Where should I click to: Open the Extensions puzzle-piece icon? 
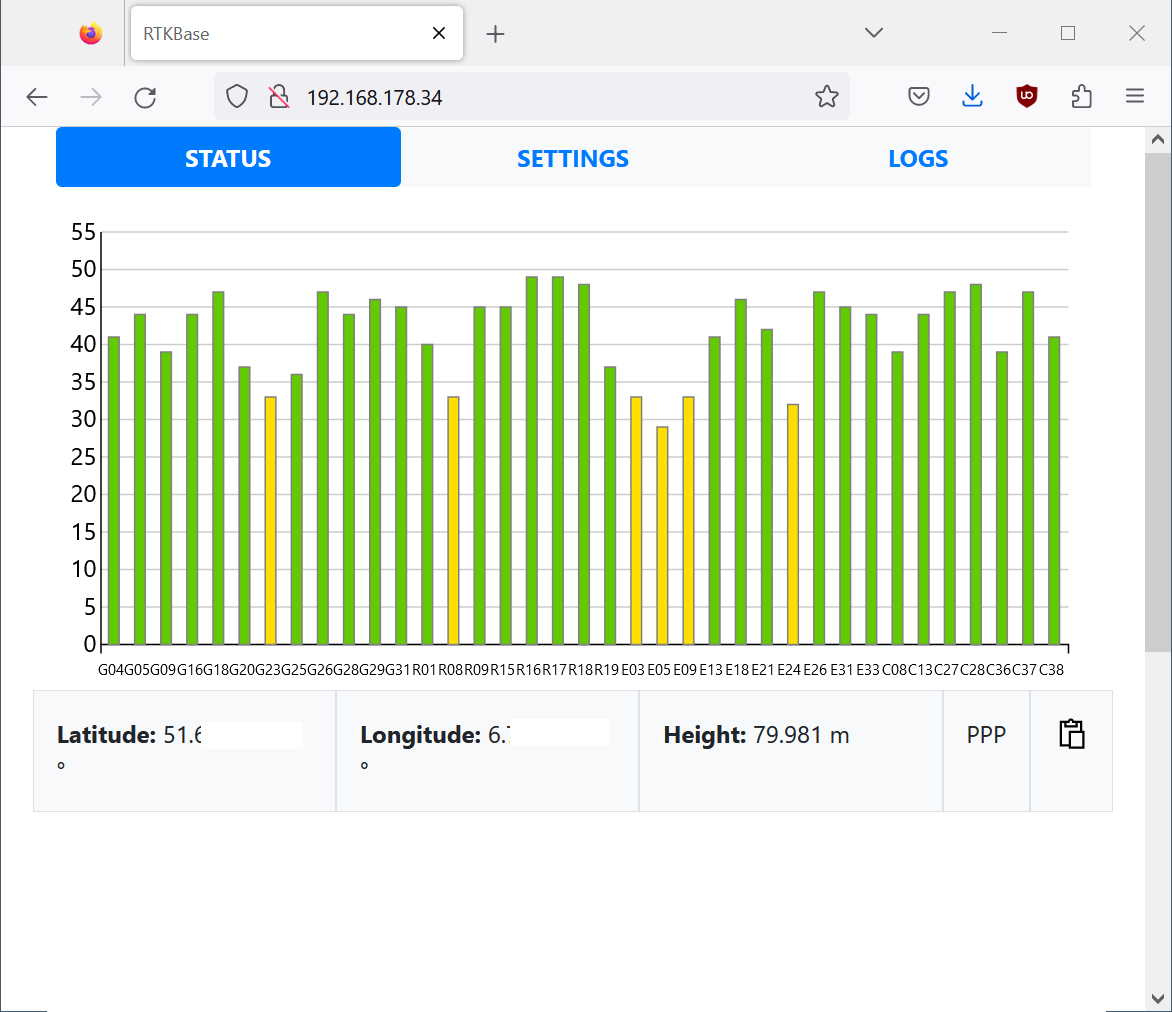coord(1081,97)
